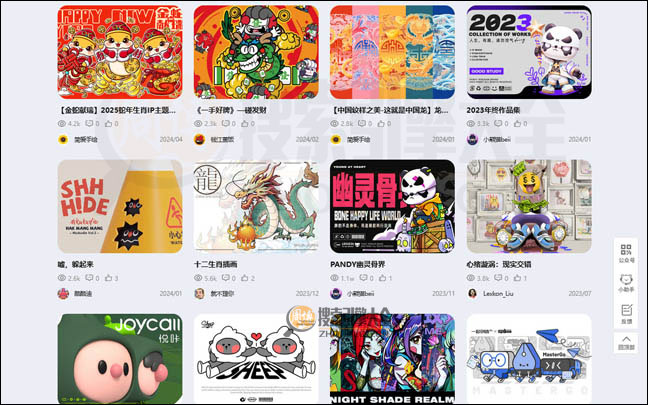Open the Joycall green character thumbnail
The image size is (648, 405).
pyautogui.click(x=120, y=359)
